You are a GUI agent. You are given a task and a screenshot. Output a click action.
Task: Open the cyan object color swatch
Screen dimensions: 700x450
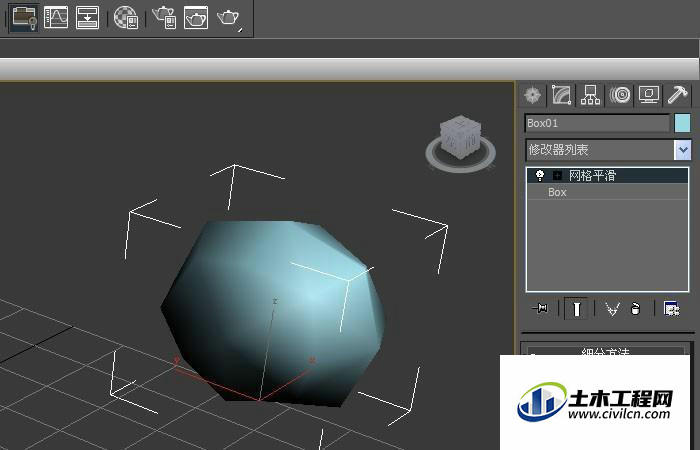tap(682, 123)
